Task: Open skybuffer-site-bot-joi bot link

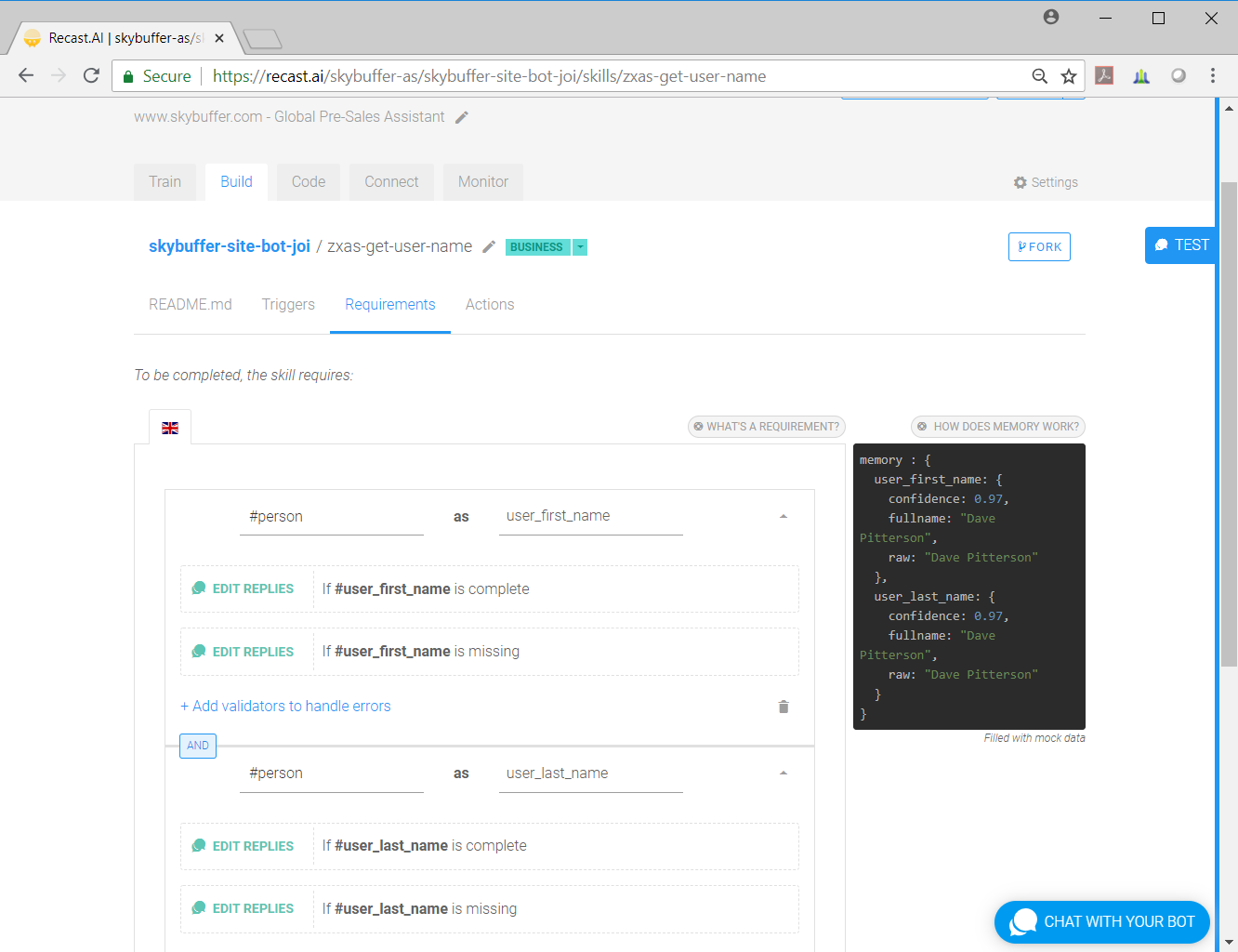Action: (x=230, y=246)
